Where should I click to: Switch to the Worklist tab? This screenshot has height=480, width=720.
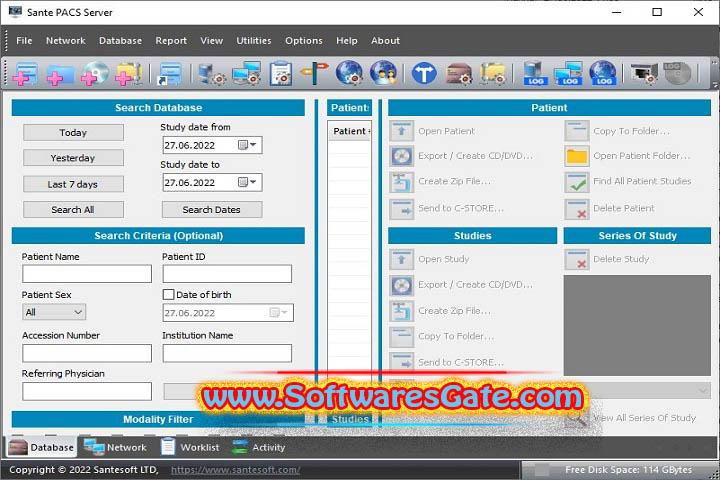190,447
